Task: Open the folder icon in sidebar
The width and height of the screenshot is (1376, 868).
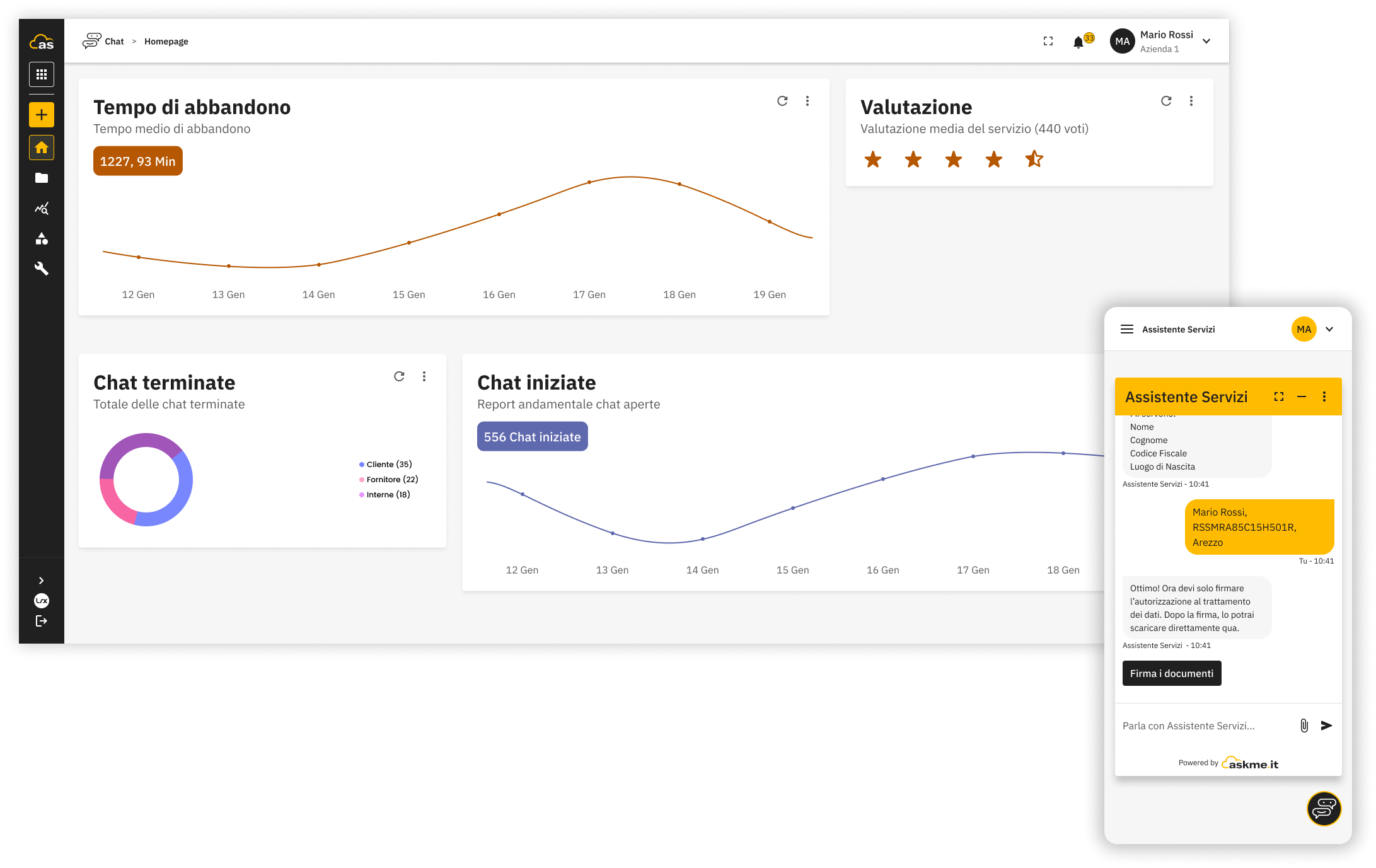Action: click(x=42, y=178)
